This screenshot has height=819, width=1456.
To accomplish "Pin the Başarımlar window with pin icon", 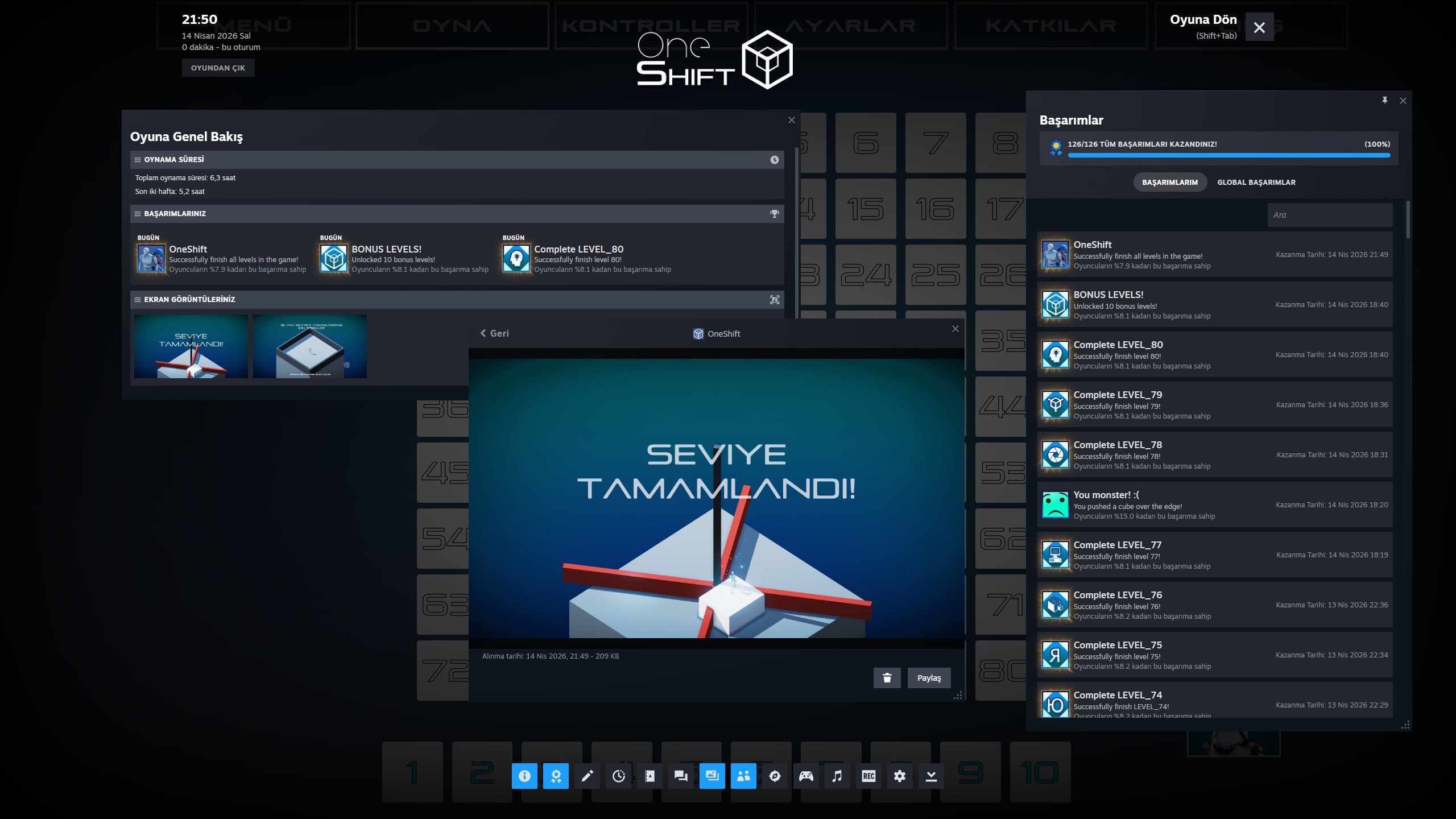I will (x=1385, y=101).
